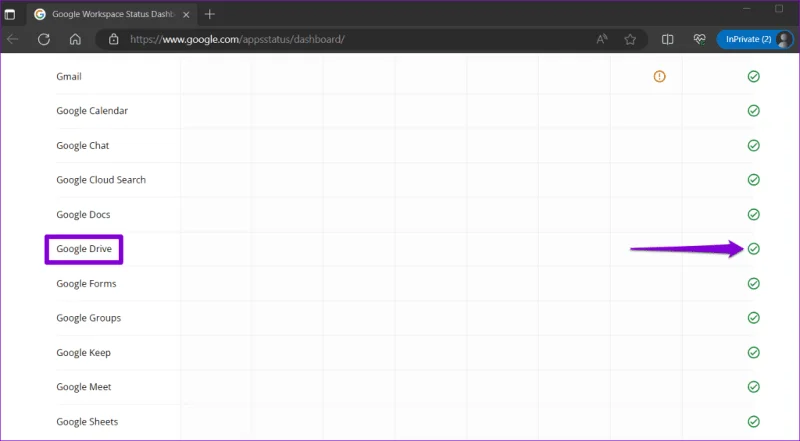Click the Google Cloud Search service name

click(x=101, y=180)
